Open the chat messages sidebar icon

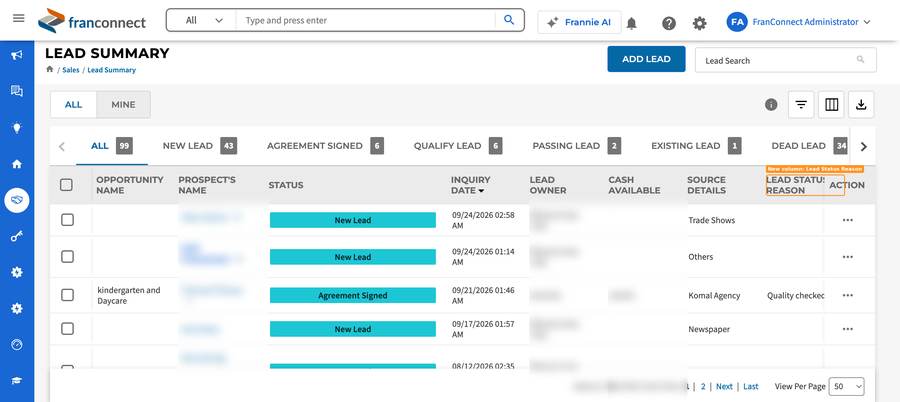click(17, 91)
